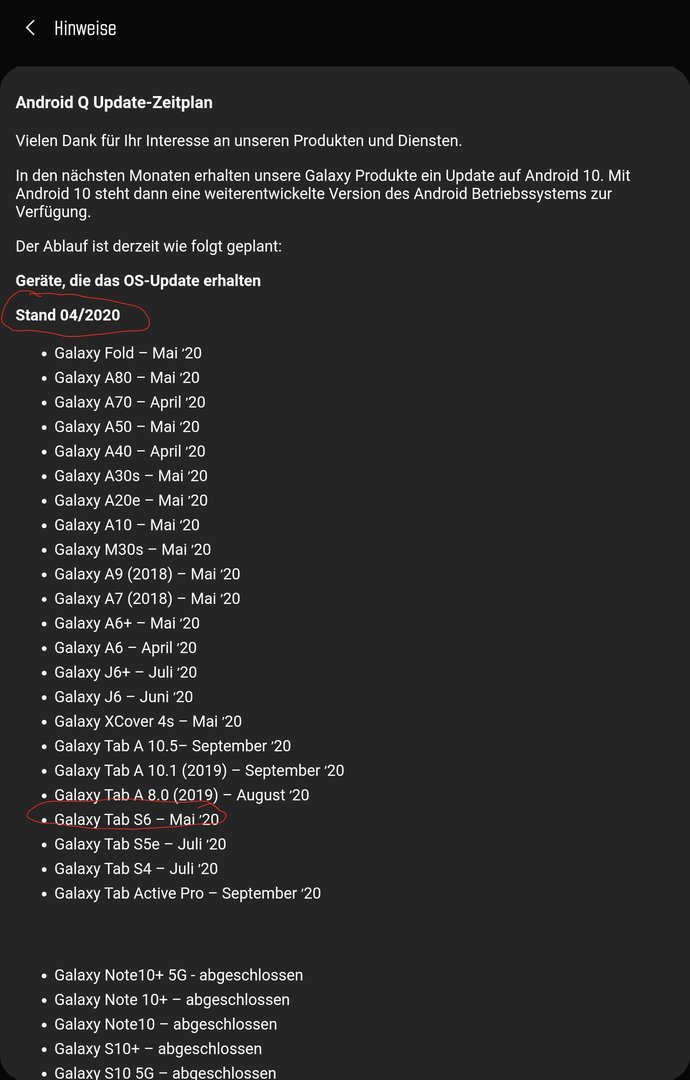Viewport: 690px width, 1080px height.
Task: Click the Galaxy A80 list item
Action: (x=127, y=377)
